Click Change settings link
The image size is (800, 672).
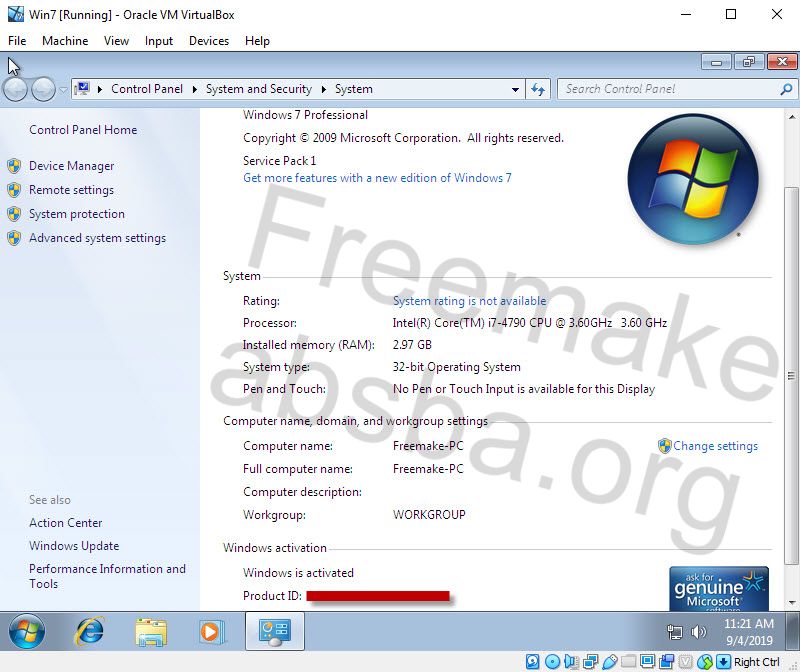pyautogui.click(x=715, y=446)
